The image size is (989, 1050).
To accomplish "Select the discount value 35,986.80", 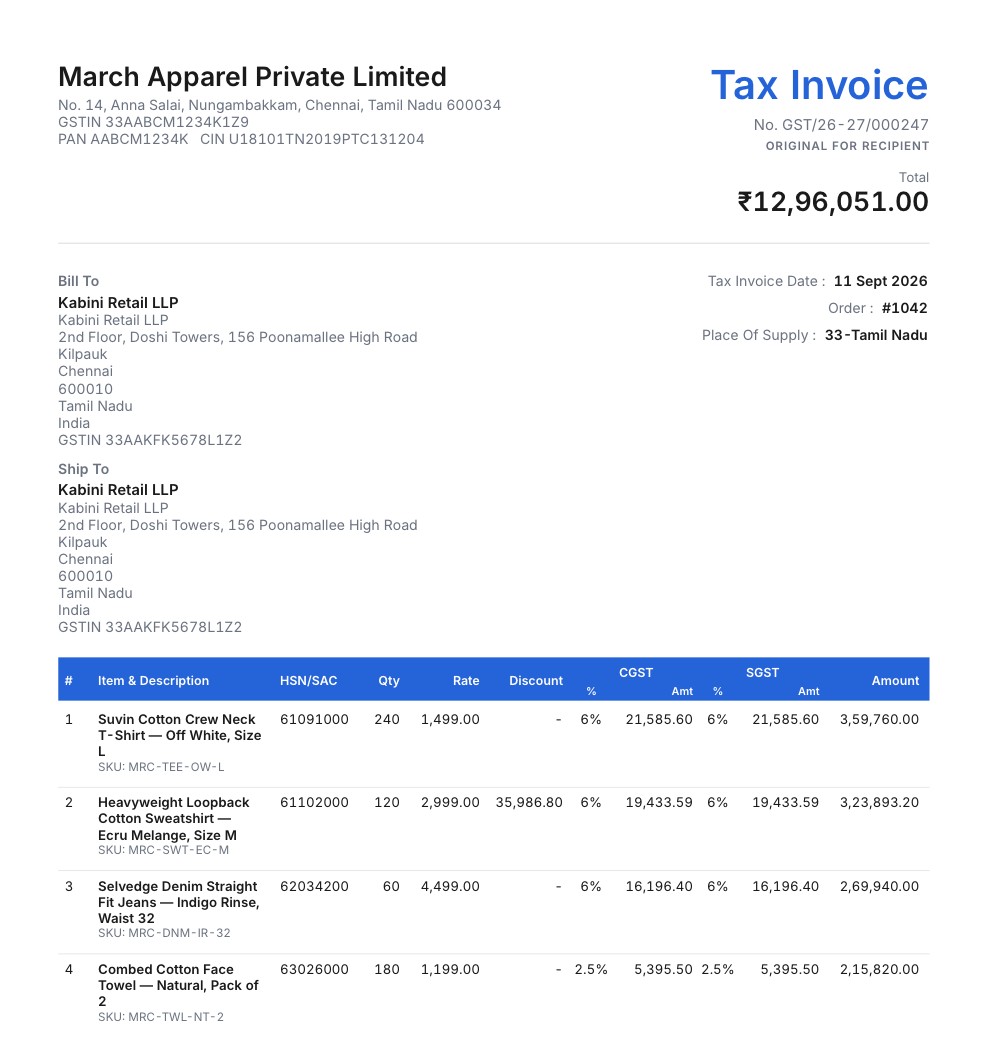I will pyautogui.click(x=529, y=802).
